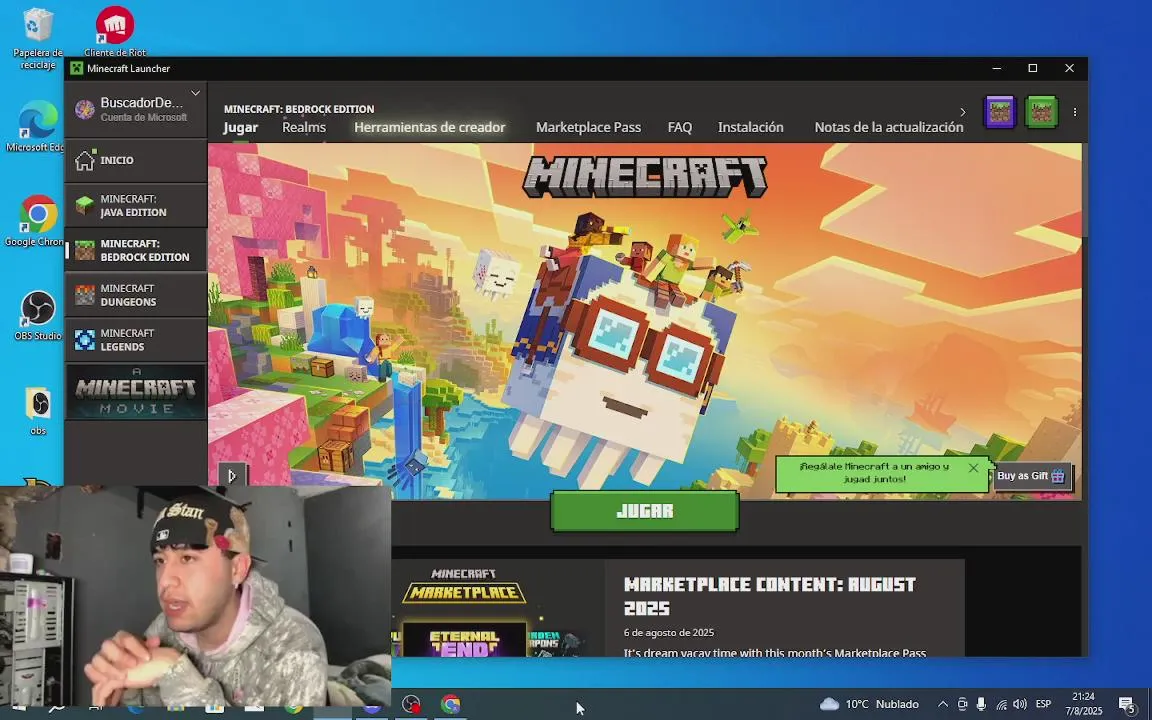Click the launcher vertical scrollbar
The image size is (1152, 720).
(x=1084, y=190)
